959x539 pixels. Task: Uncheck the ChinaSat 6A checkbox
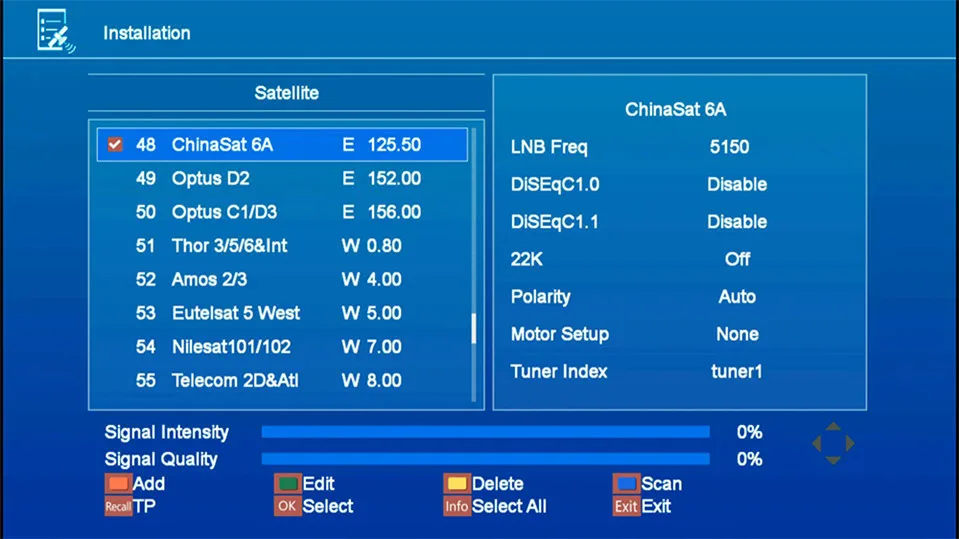point(115,144)
